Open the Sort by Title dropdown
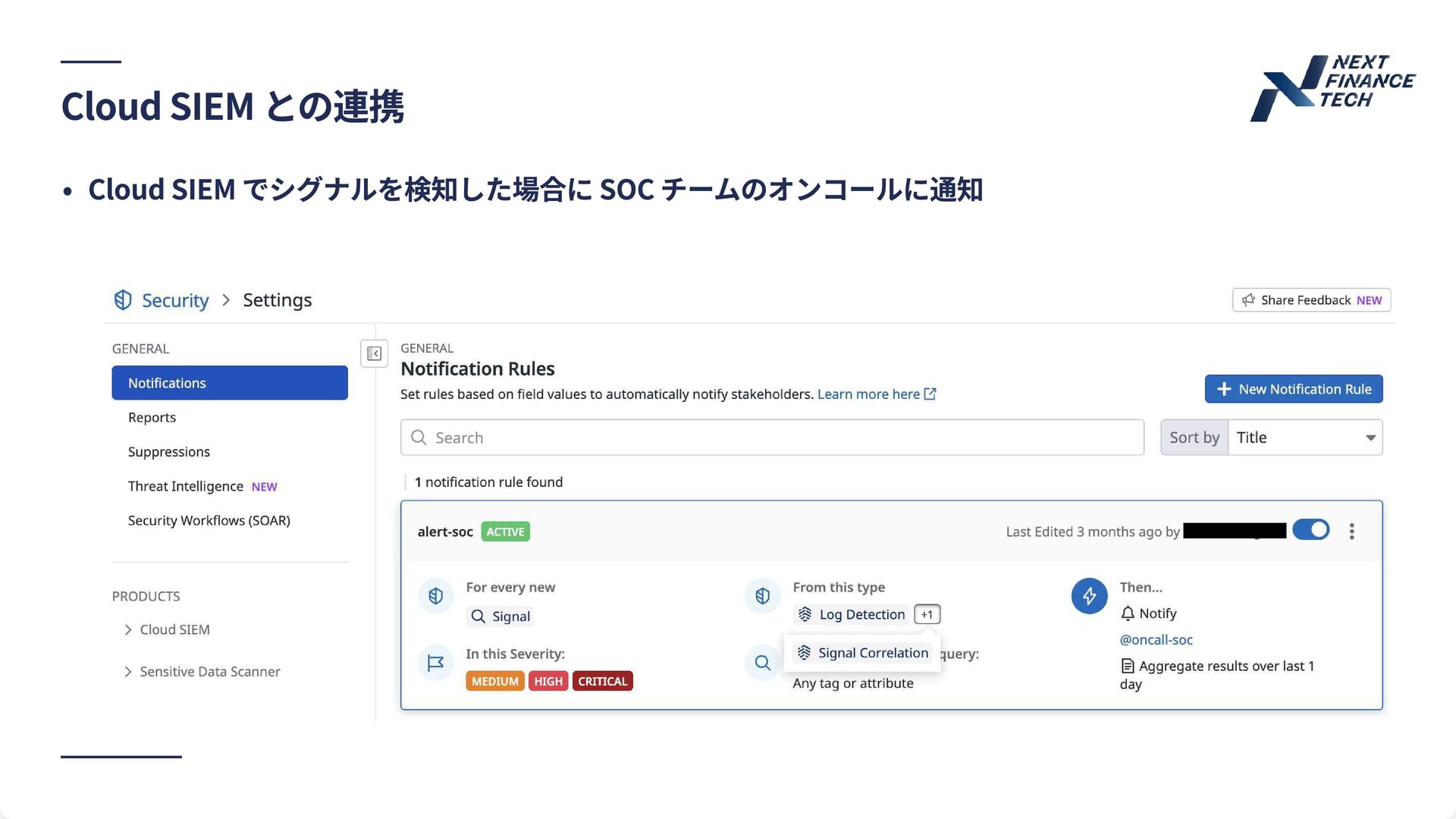The width and height of the screenshot is (1456, 819). pos(1304,438)
